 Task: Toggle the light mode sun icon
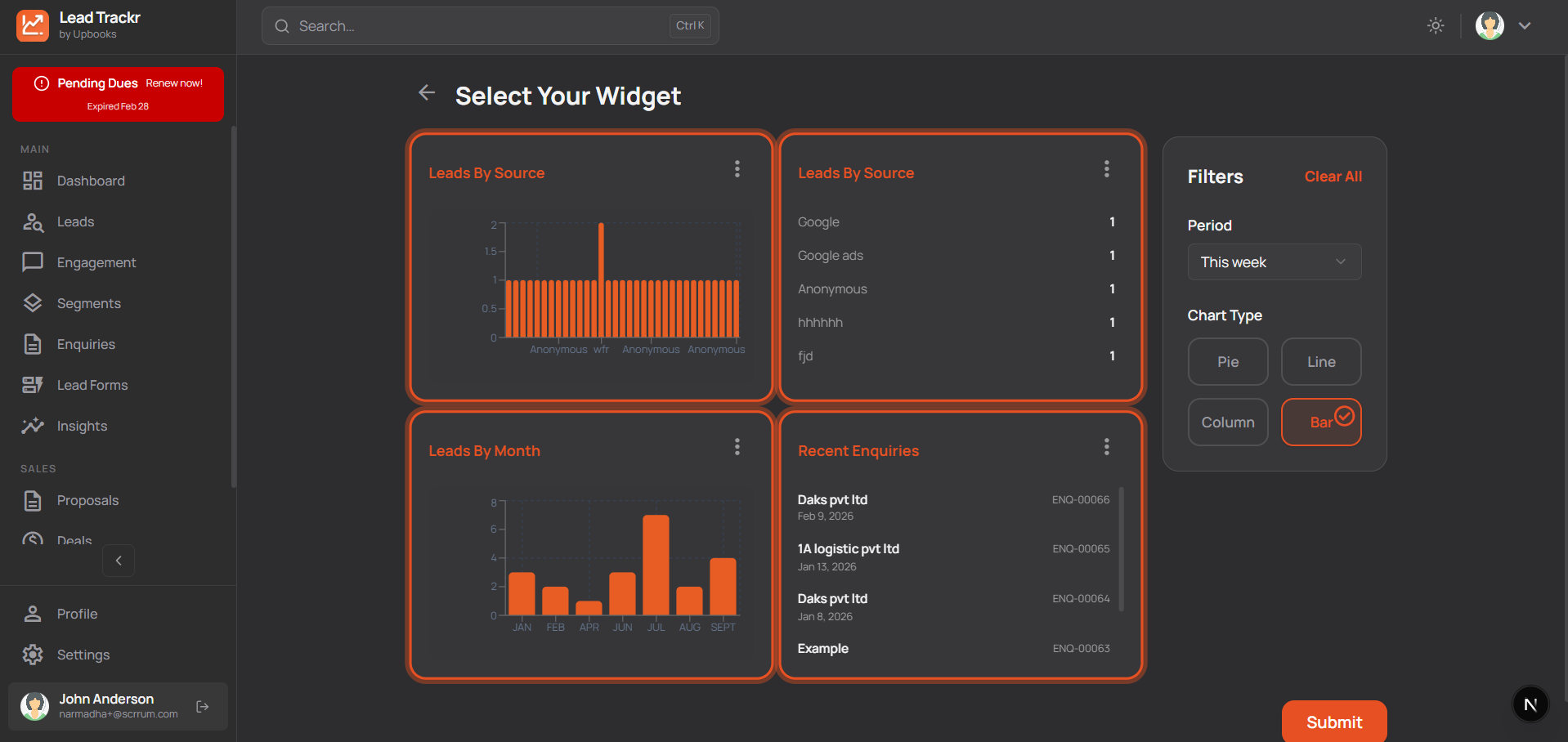tap(1435, 25)
